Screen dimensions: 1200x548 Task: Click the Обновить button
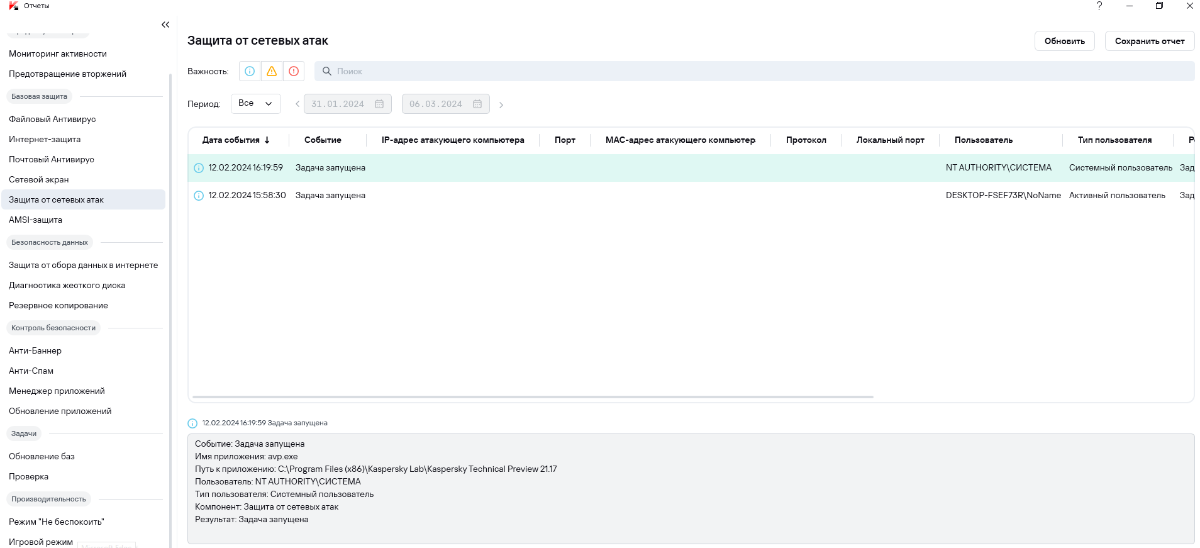point(1065,41)
